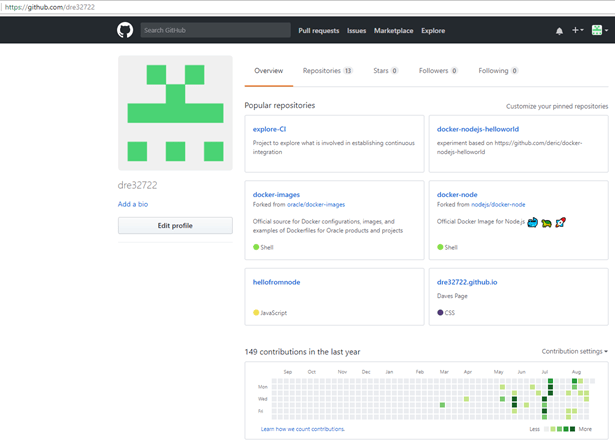
Task: Open the explore-CI repository
Action: tap(270, 129)
